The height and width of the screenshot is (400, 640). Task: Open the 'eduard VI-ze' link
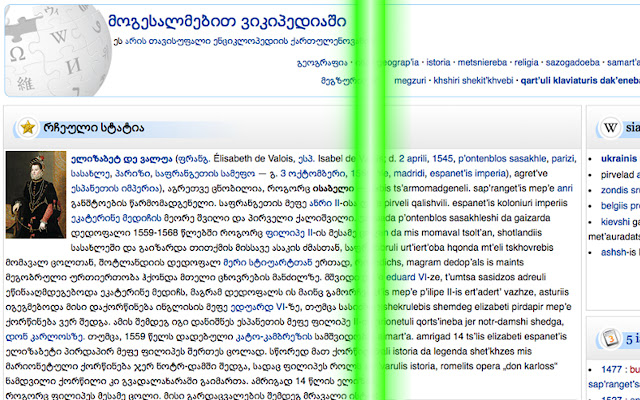pyautogui.click(x=413, y=277)
